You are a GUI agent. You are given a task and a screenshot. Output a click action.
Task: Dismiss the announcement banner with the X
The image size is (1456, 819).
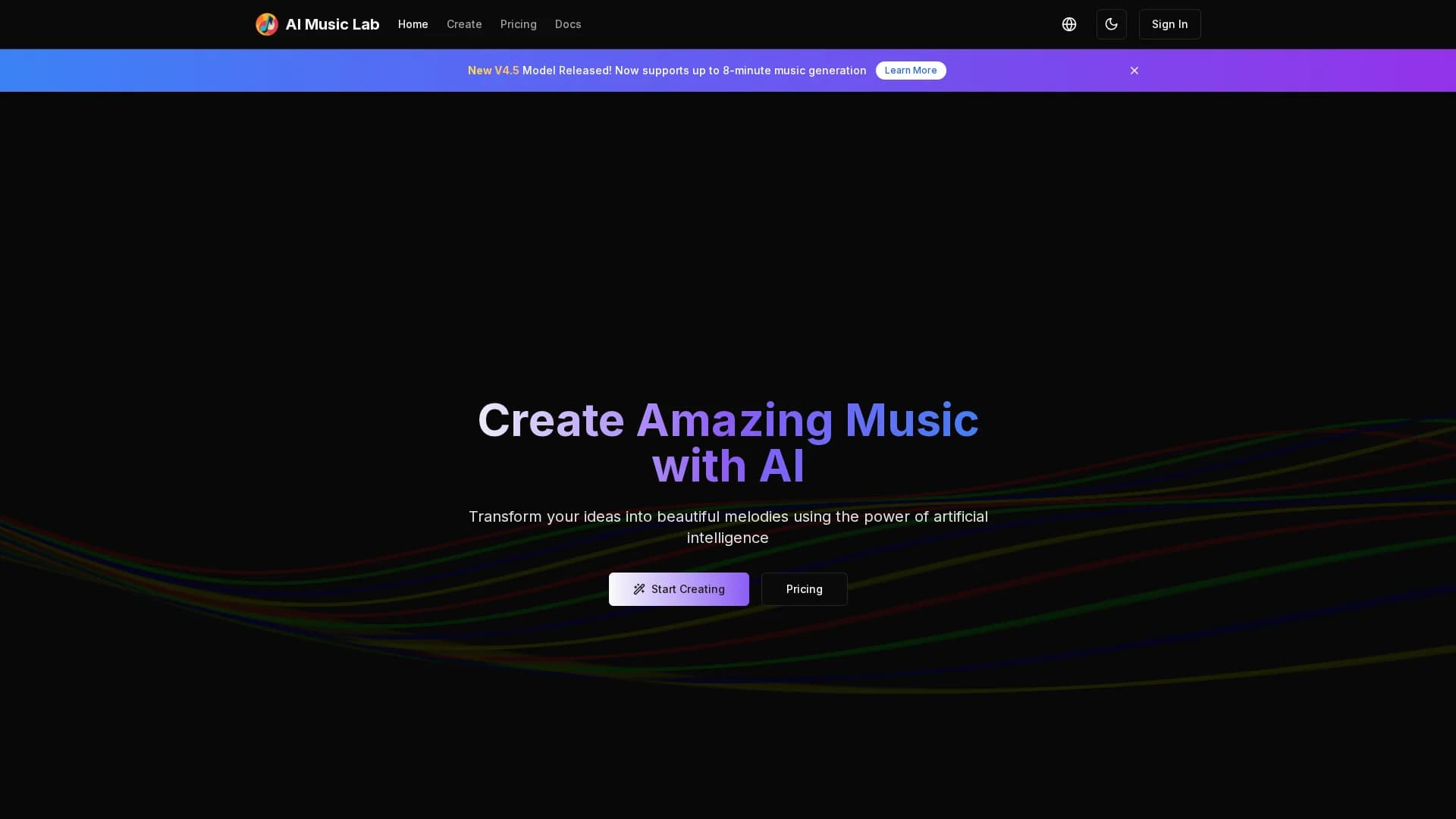click(1134, 71)
